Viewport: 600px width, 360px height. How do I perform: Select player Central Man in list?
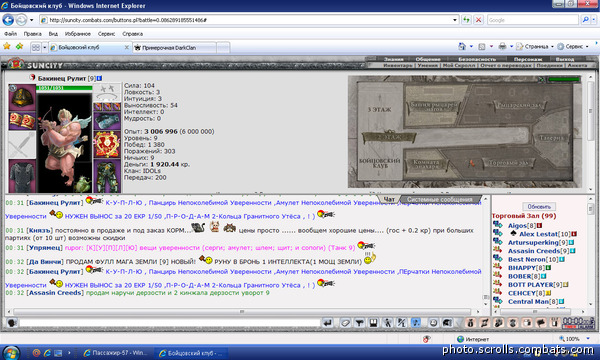527,301
